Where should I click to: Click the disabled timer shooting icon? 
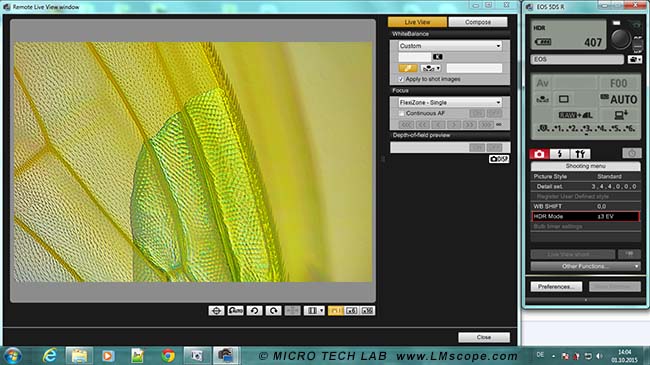pyautogui.click(x=631, y=153)
